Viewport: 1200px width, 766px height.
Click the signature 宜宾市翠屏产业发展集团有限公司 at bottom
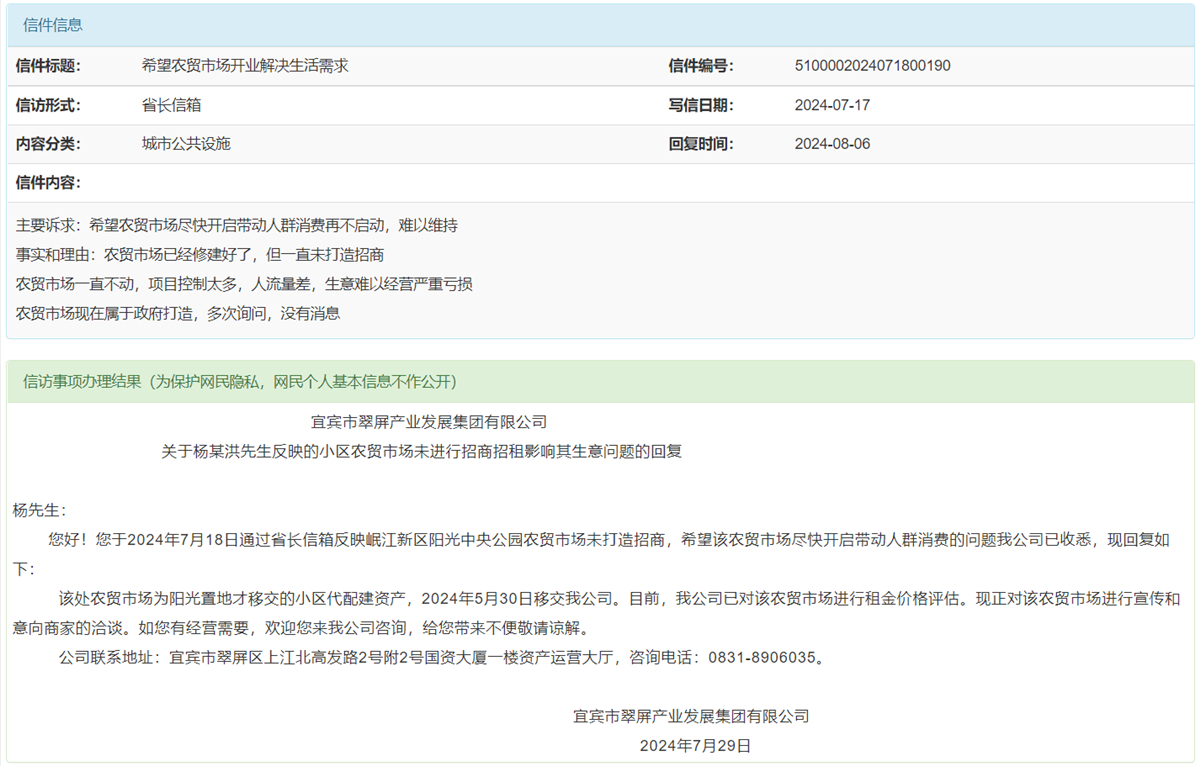(691, 716)
